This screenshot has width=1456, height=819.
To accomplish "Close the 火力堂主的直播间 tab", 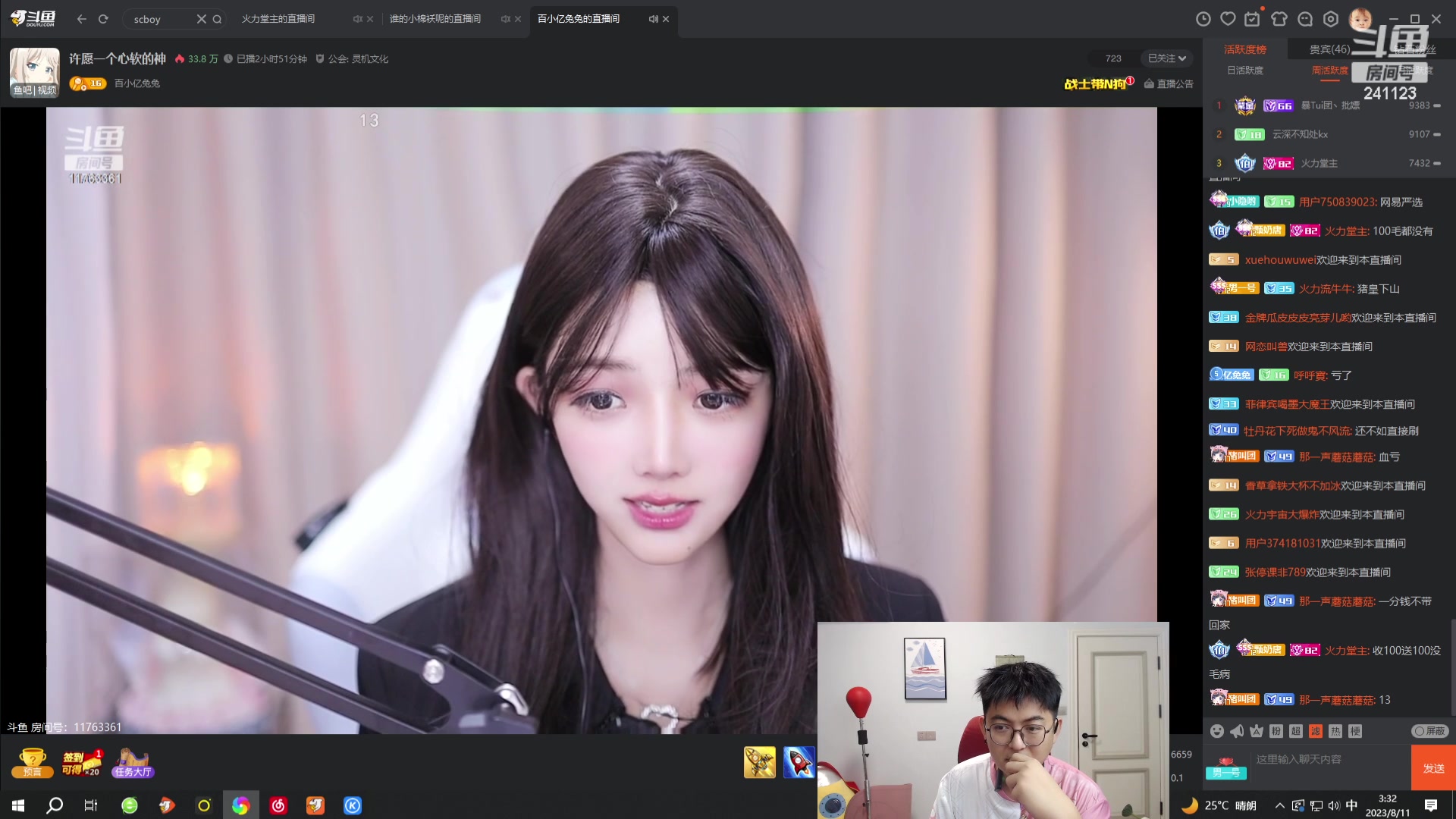I will click(370, 19).
